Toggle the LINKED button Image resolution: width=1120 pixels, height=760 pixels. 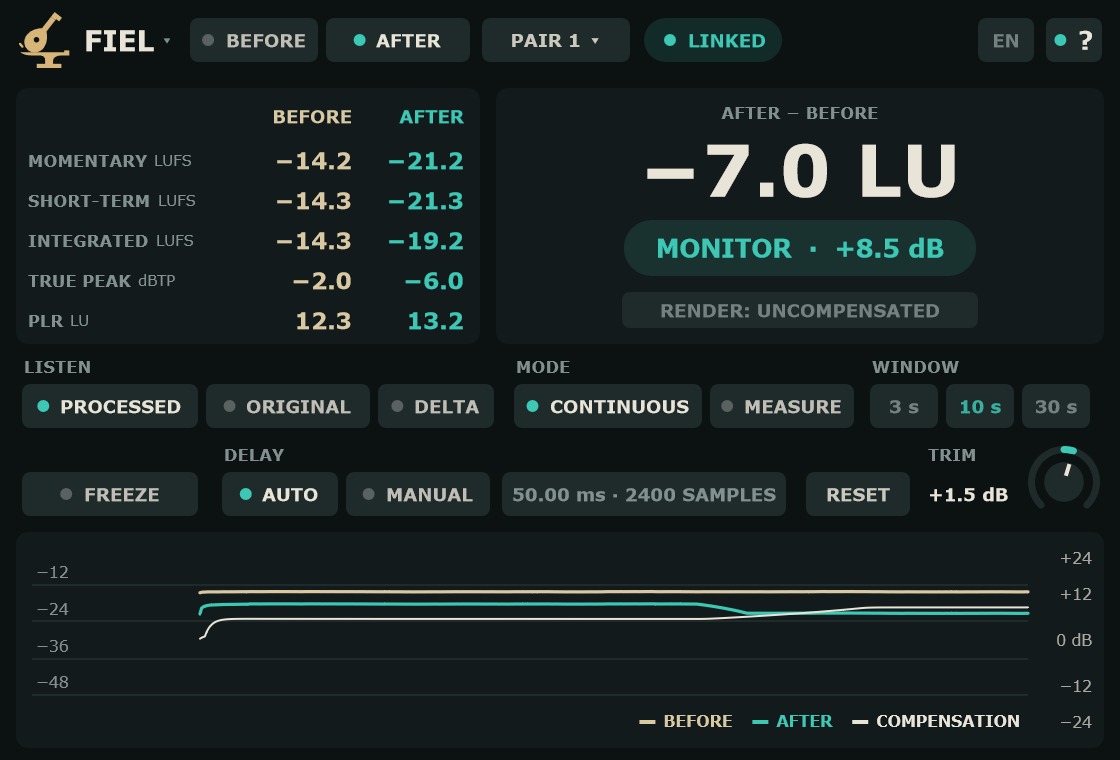(713, 41)
